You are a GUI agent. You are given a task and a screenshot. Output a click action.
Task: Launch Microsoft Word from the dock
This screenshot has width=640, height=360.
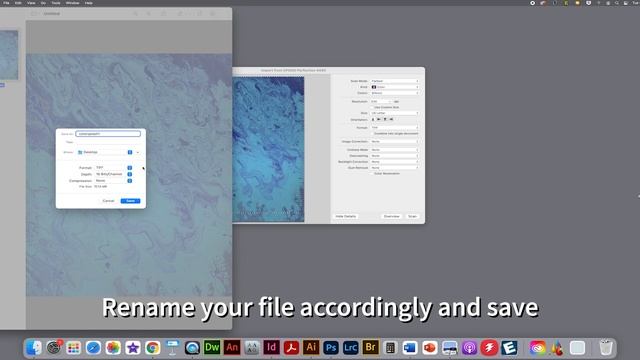click(410, 348)
